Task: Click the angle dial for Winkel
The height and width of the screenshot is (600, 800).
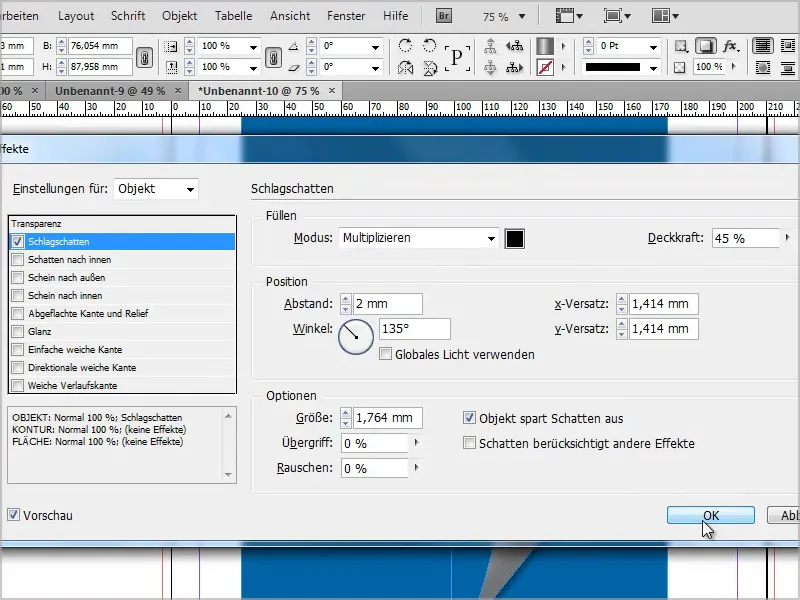Action: point(356,337)
